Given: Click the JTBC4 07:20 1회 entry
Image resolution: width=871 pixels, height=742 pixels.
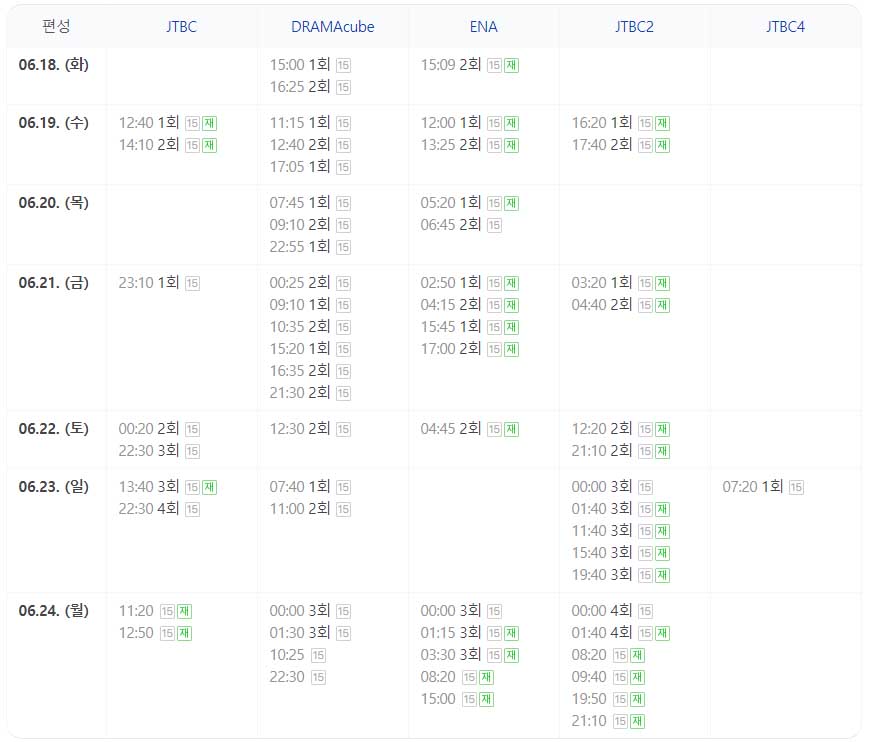Looking at the screenshot, I should [753, 486].
